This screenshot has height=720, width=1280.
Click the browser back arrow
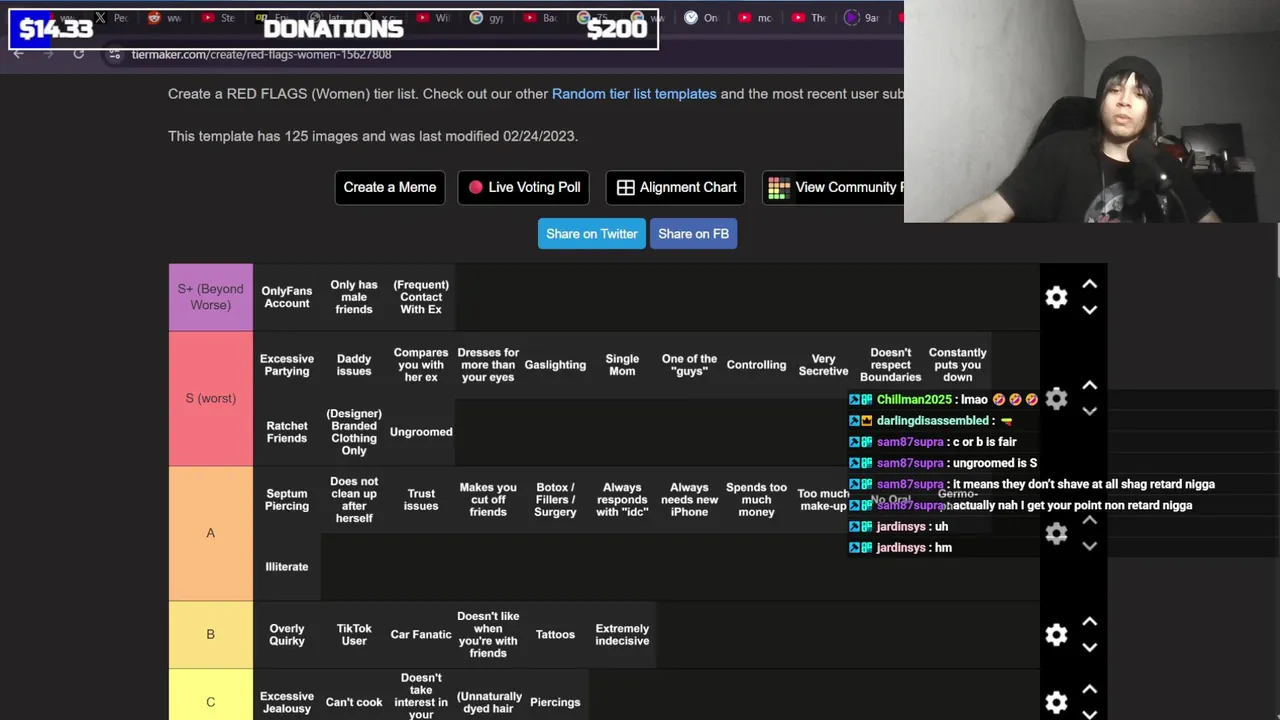tap(18, 54)
